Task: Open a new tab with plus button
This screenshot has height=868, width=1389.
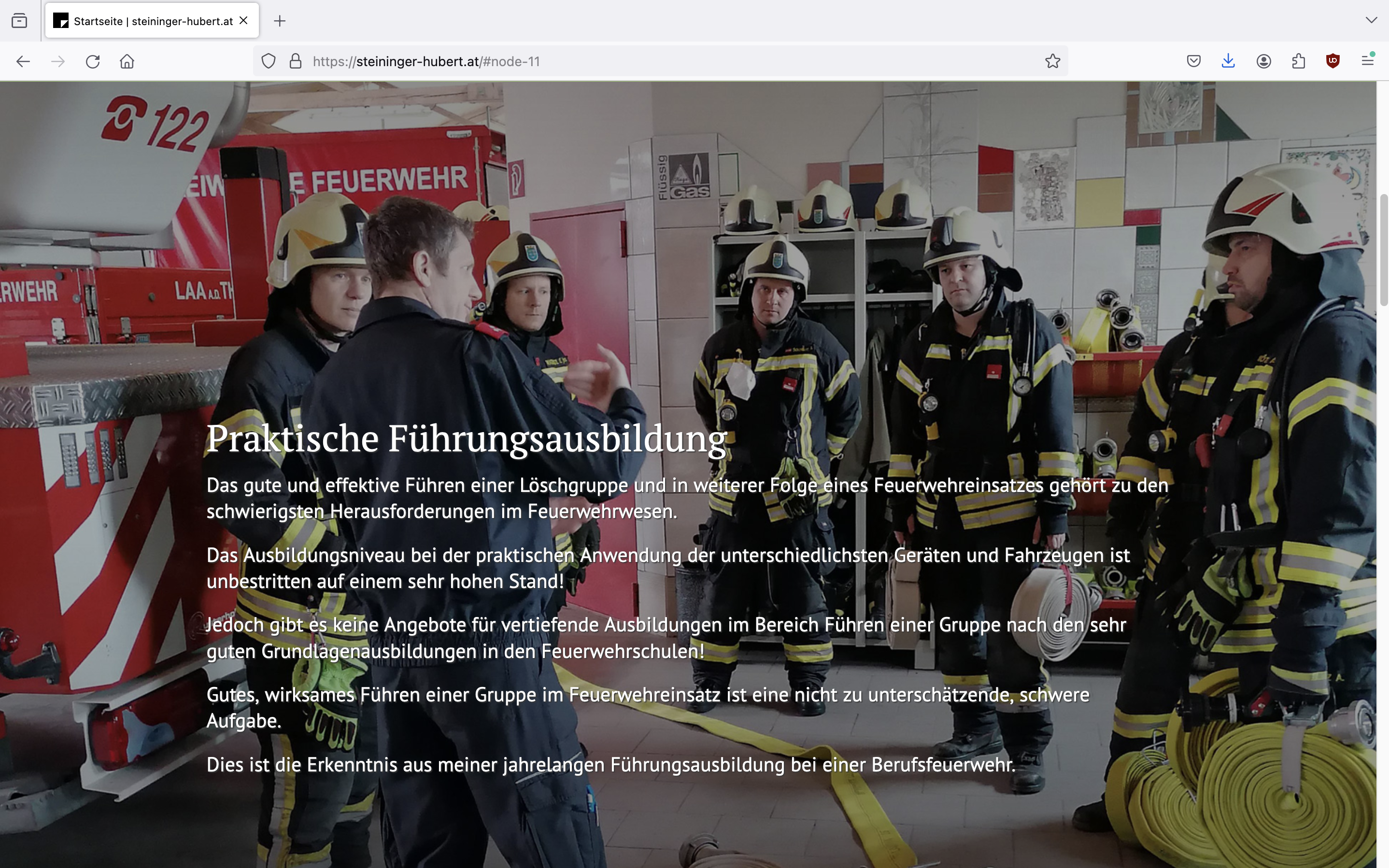Action: 280,21
